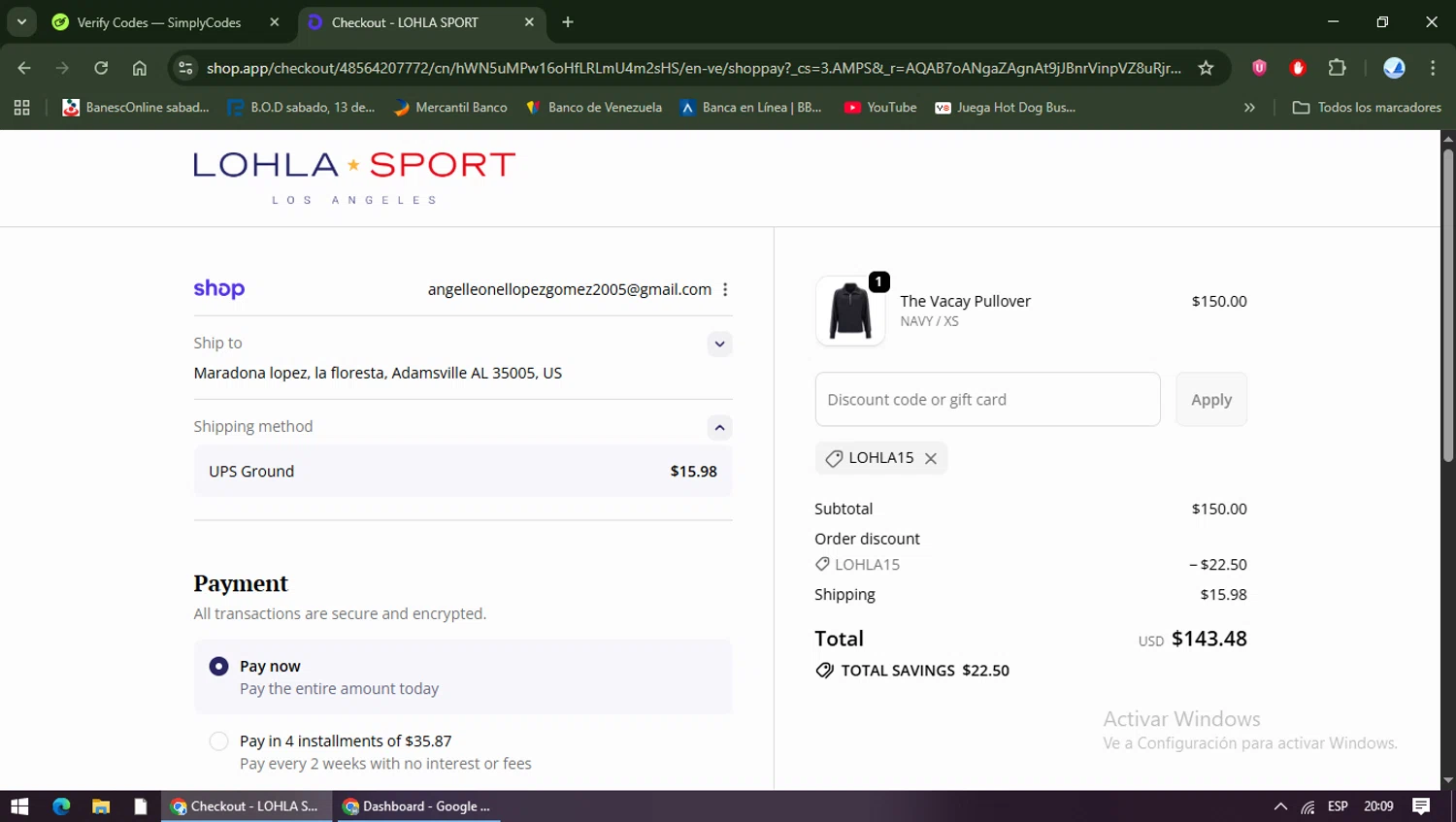Show more hidden bookmarks chevron
Viewport: 1456px width, 822px height.
[1249, 108]
